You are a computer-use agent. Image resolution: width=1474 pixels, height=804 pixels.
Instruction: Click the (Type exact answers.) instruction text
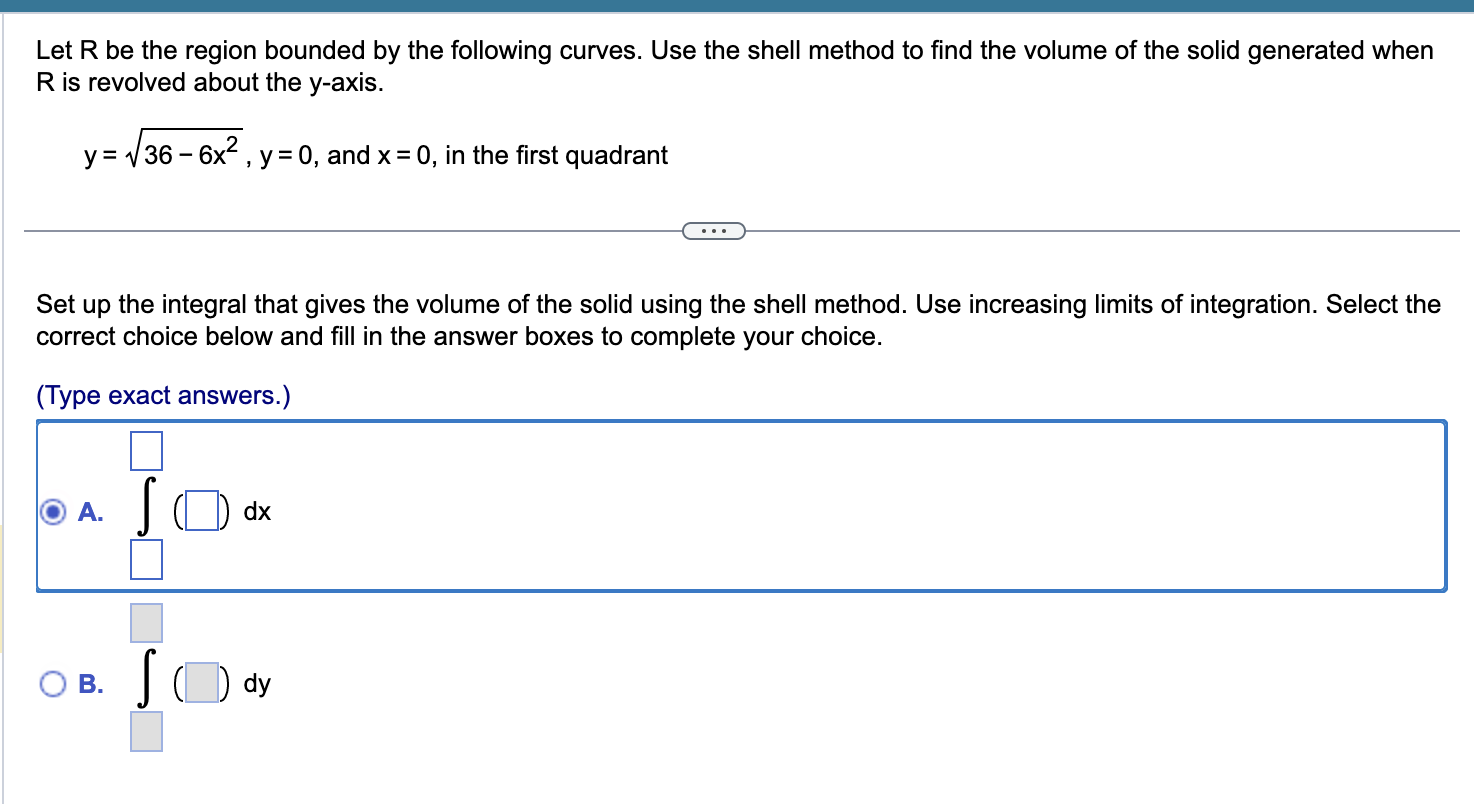(x=162, y=395)
